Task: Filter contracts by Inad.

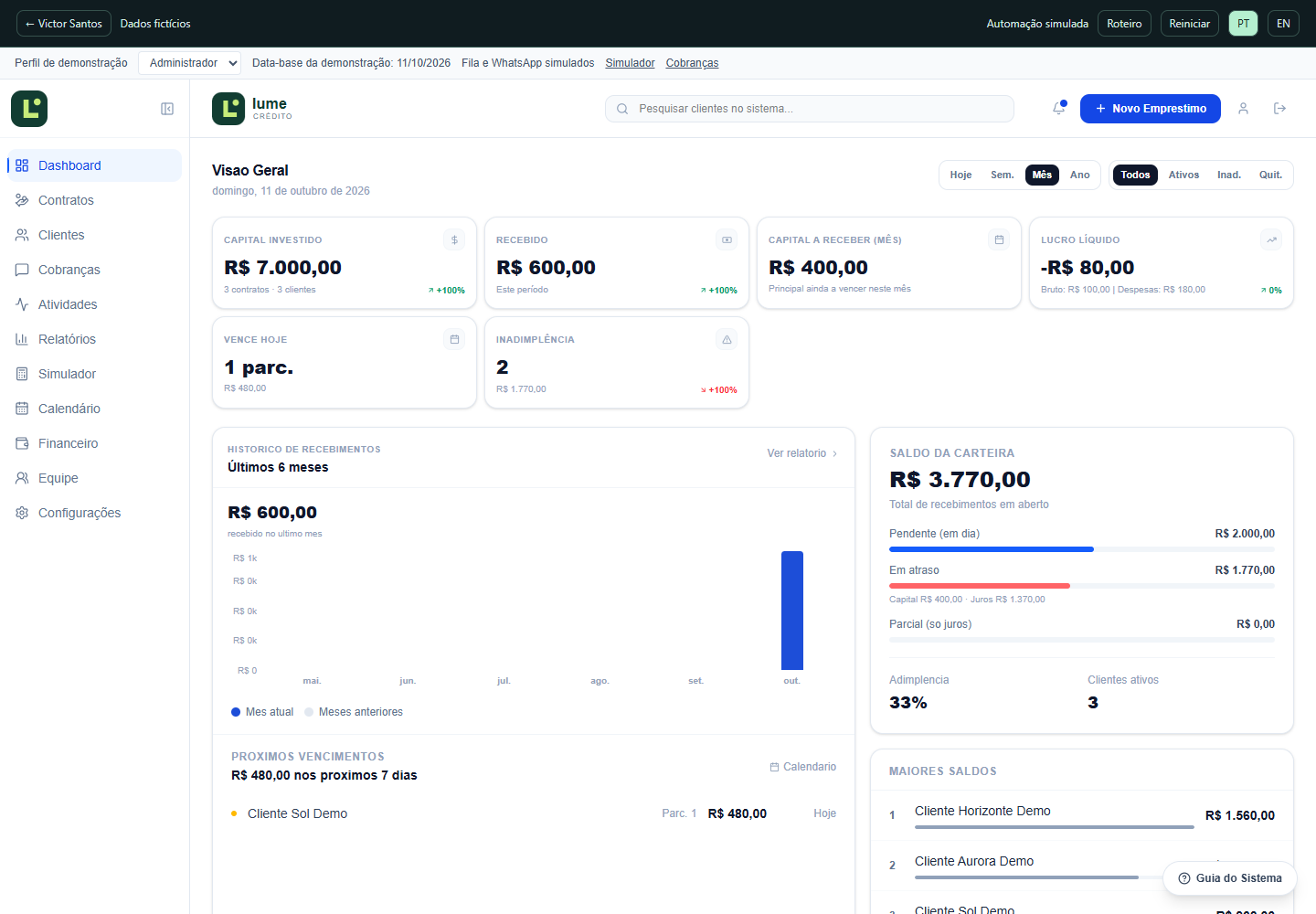Action: point(1229,175)
